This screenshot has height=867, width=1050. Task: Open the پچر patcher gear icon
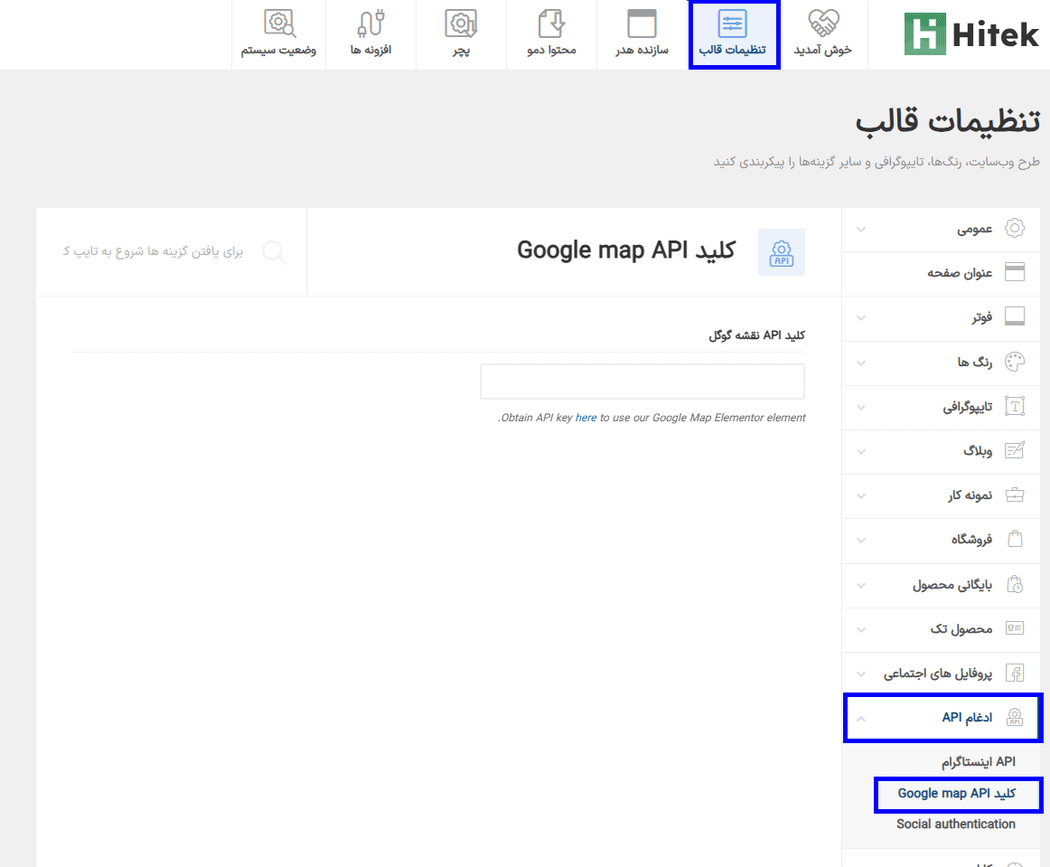click(461, 23)
